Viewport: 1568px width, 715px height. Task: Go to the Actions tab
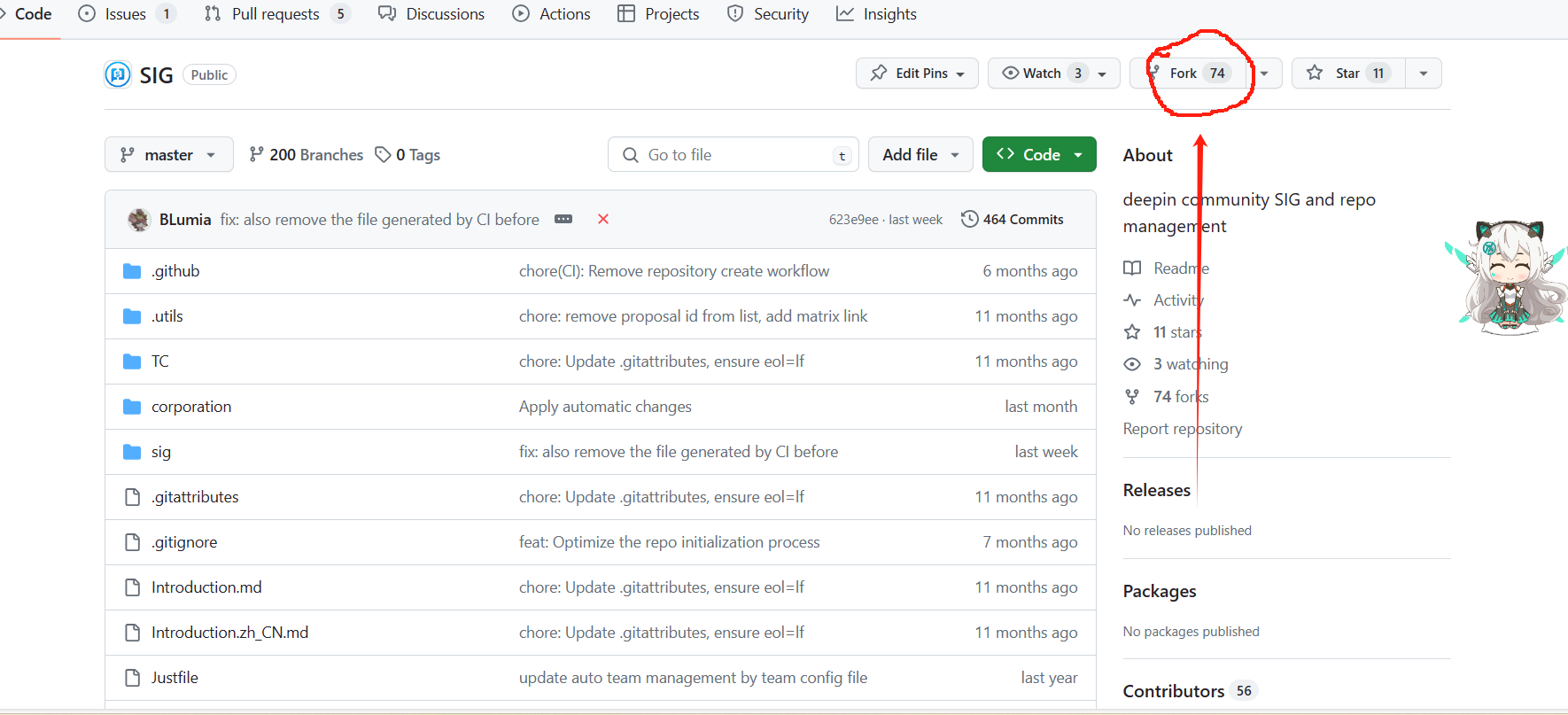pos(551,14)
